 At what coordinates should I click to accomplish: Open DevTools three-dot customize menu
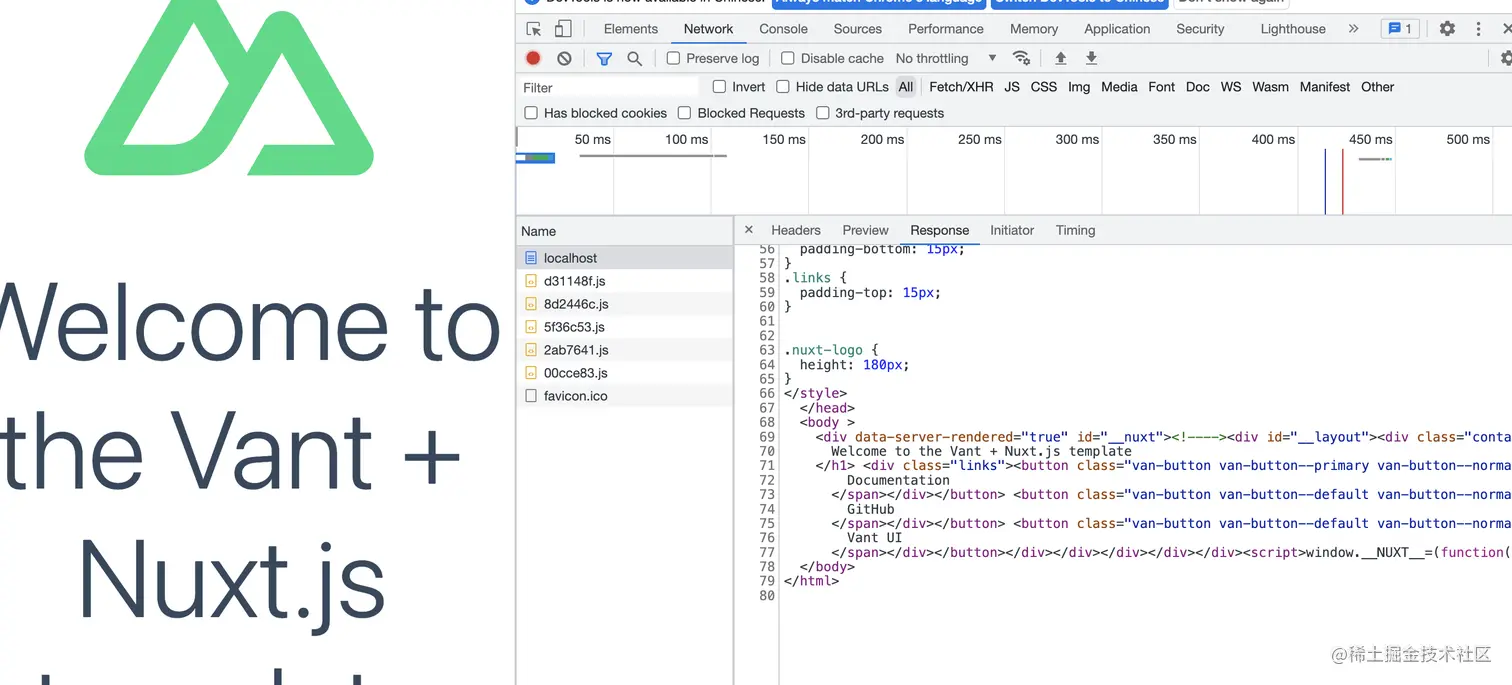1478,29
